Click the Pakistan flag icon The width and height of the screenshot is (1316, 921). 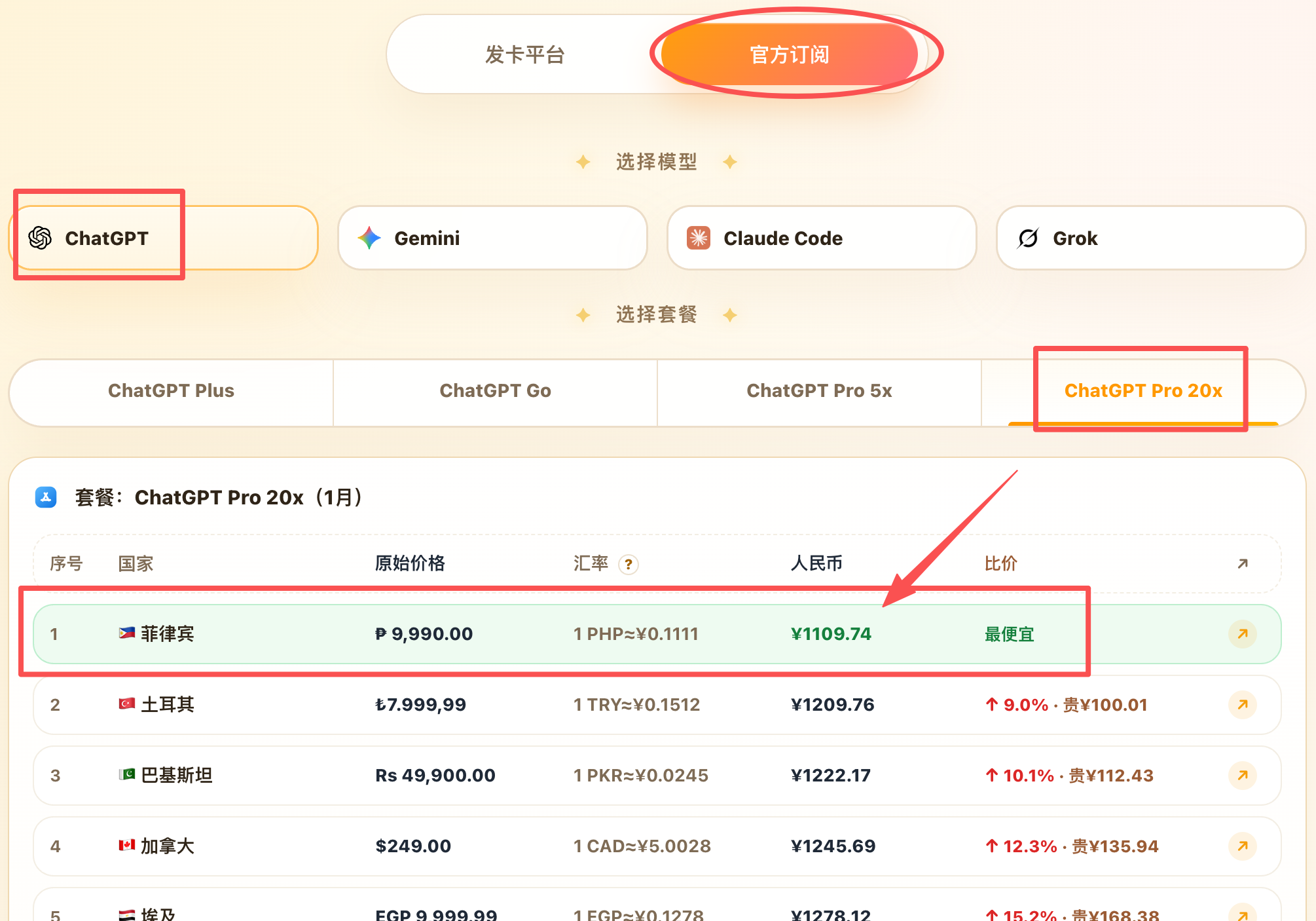coord(127,774)
